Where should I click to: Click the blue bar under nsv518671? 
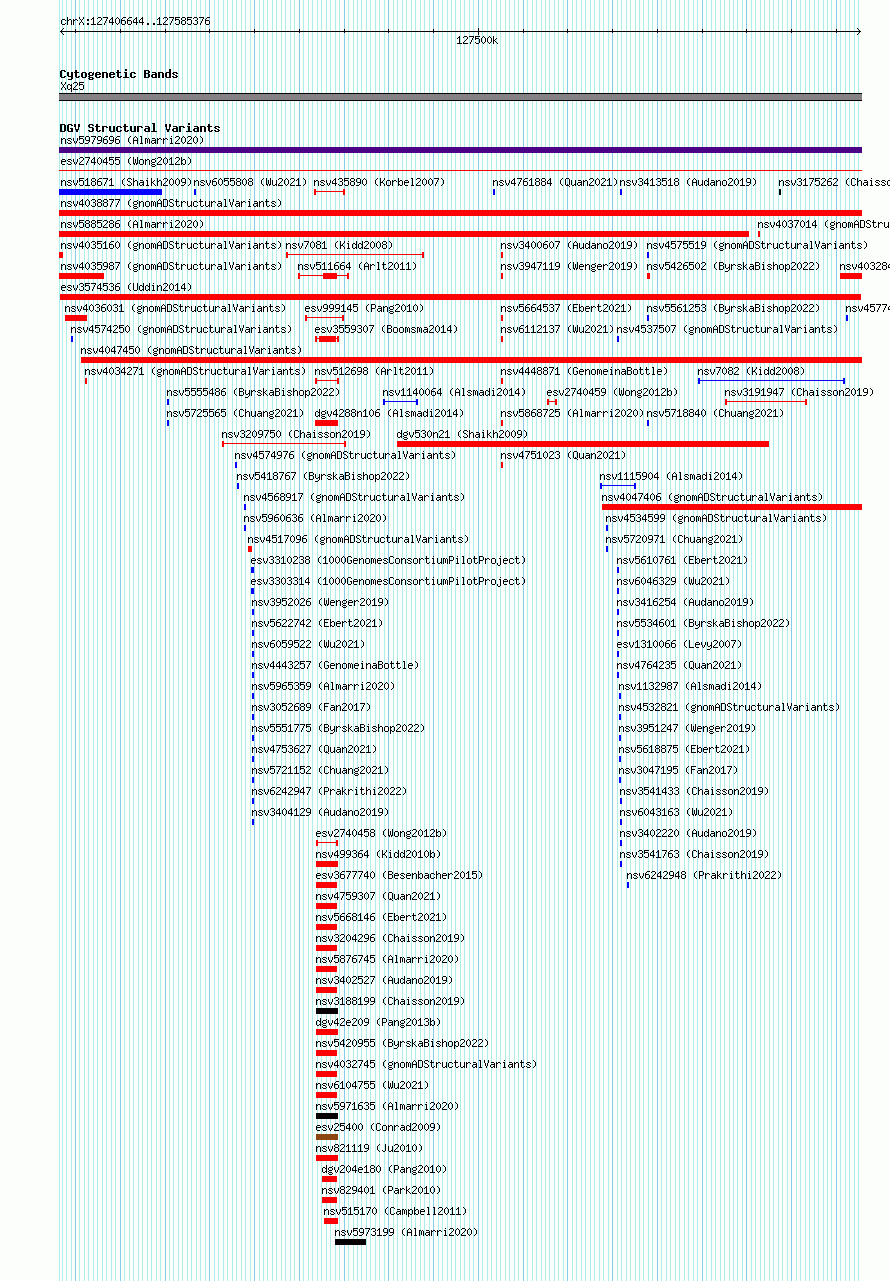[111, 192]
